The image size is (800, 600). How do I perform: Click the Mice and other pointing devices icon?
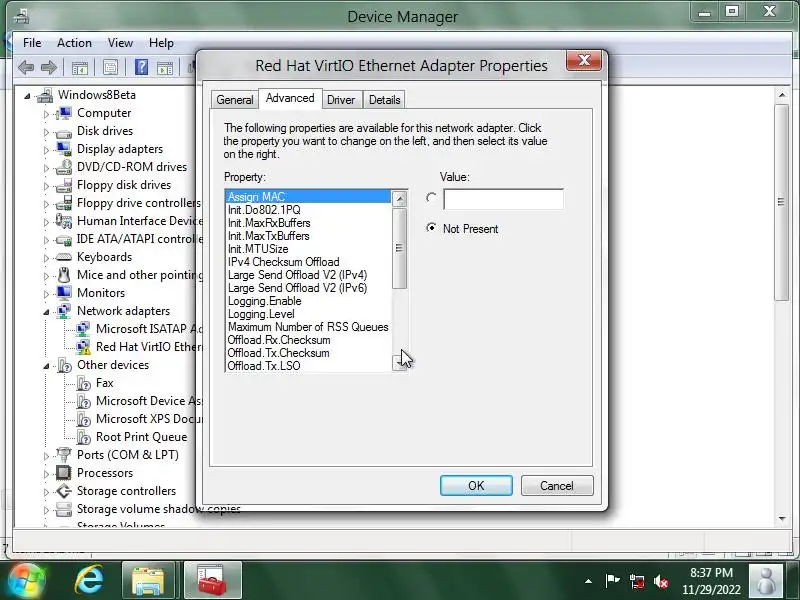pyautogui.click(x=64, y=275)
